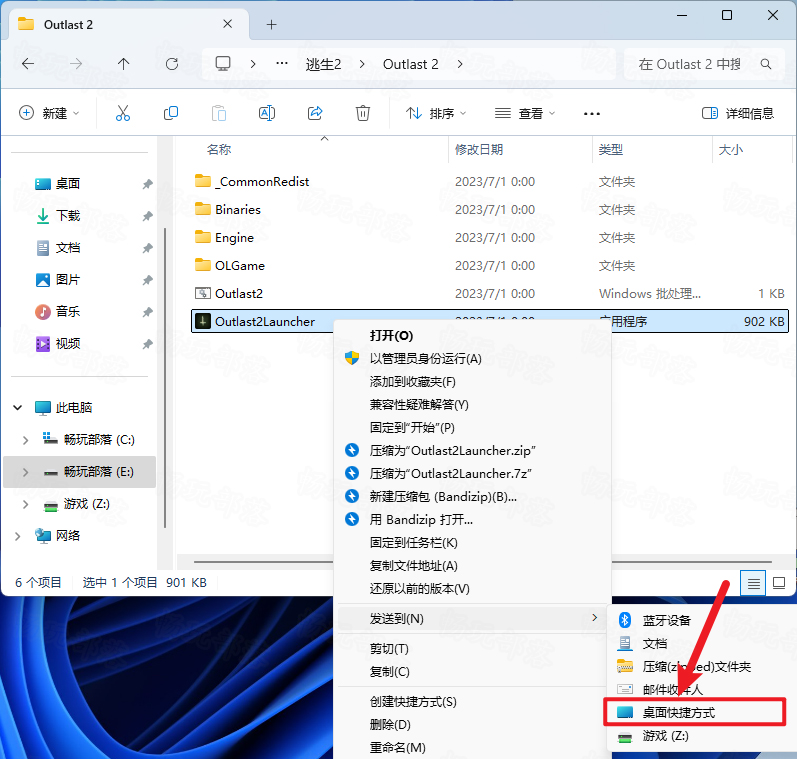797x759 pixels.
Task: Open 查看 view dropdown
Action: (525, 113)
